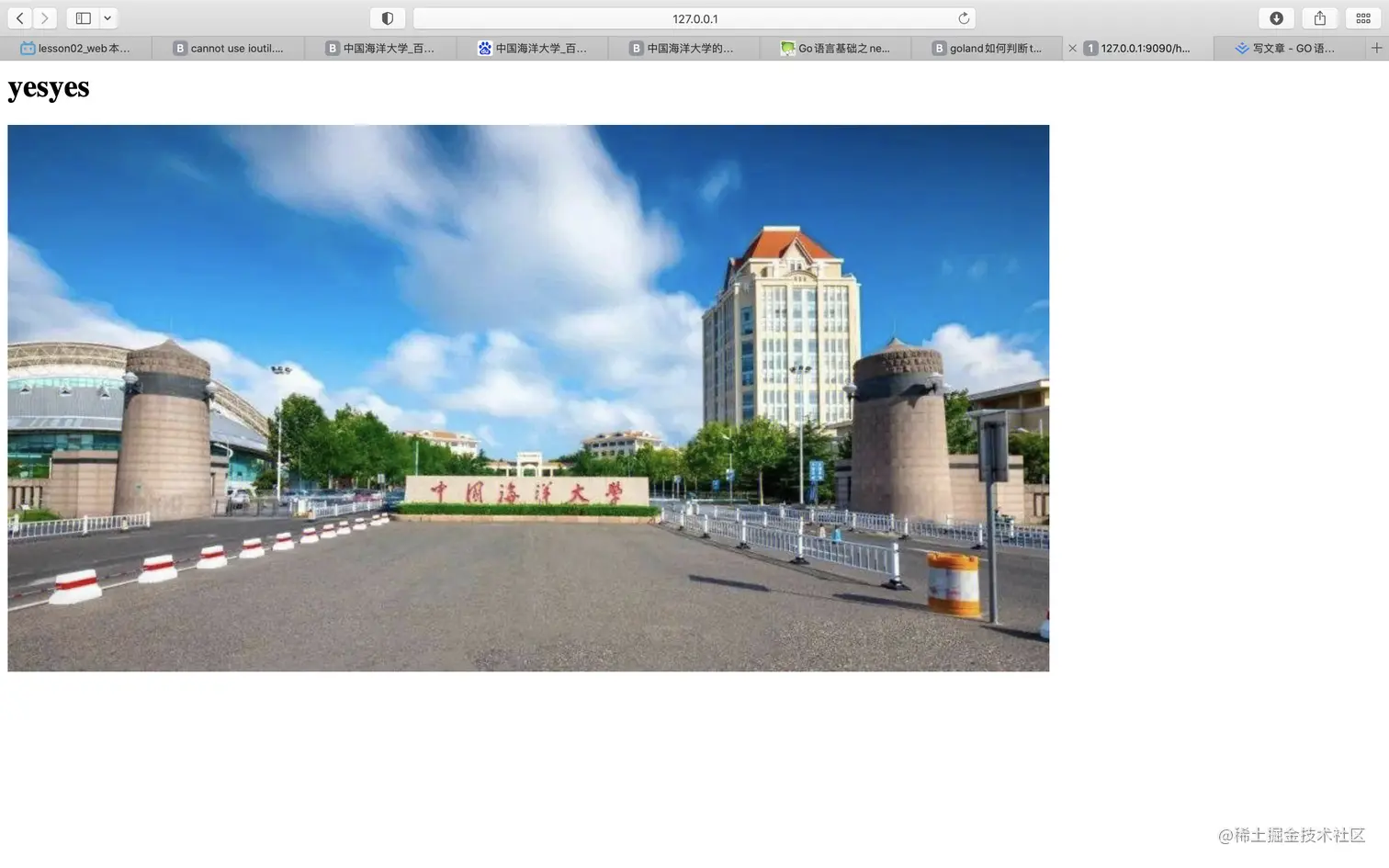
Task: Open the share menu
Action: [1320, 18]
